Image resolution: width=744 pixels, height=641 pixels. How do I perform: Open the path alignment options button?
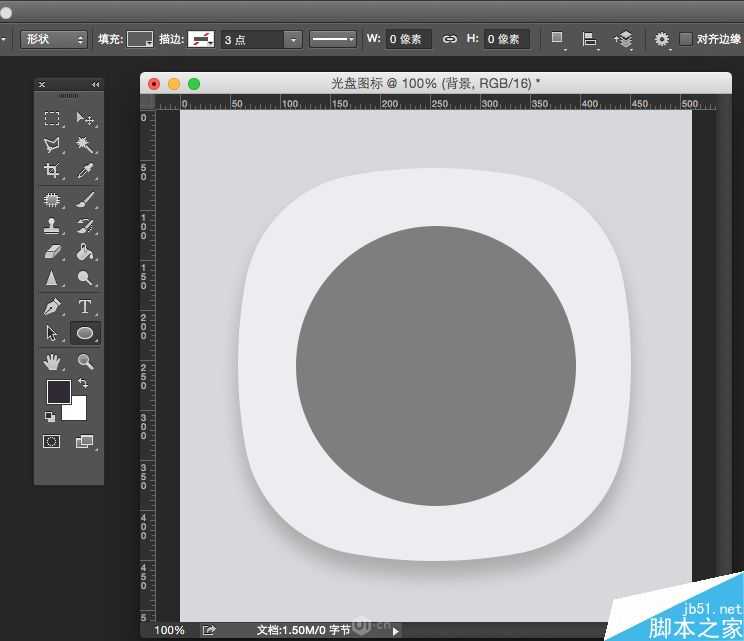click(590, 39)
